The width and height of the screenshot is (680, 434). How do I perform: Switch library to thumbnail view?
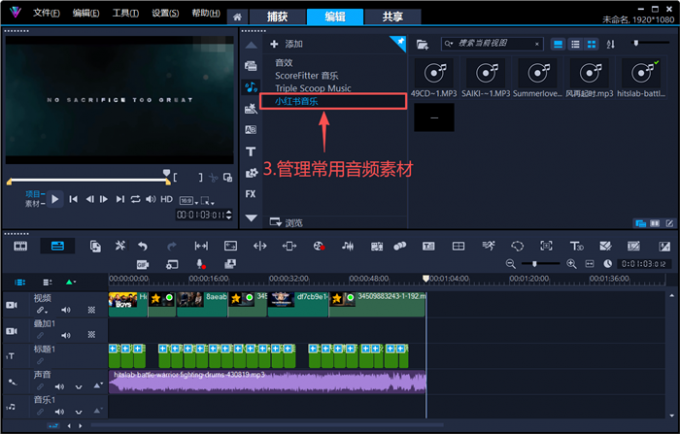(x=591, y=44)
